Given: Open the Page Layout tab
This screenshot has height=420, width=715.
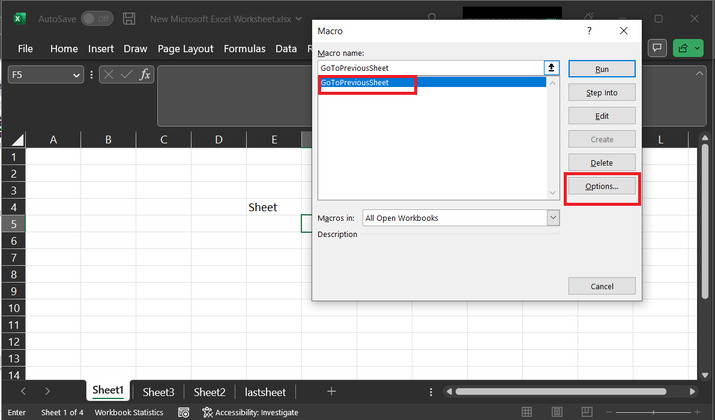Looking at the screenshot, I should point(185,48).
